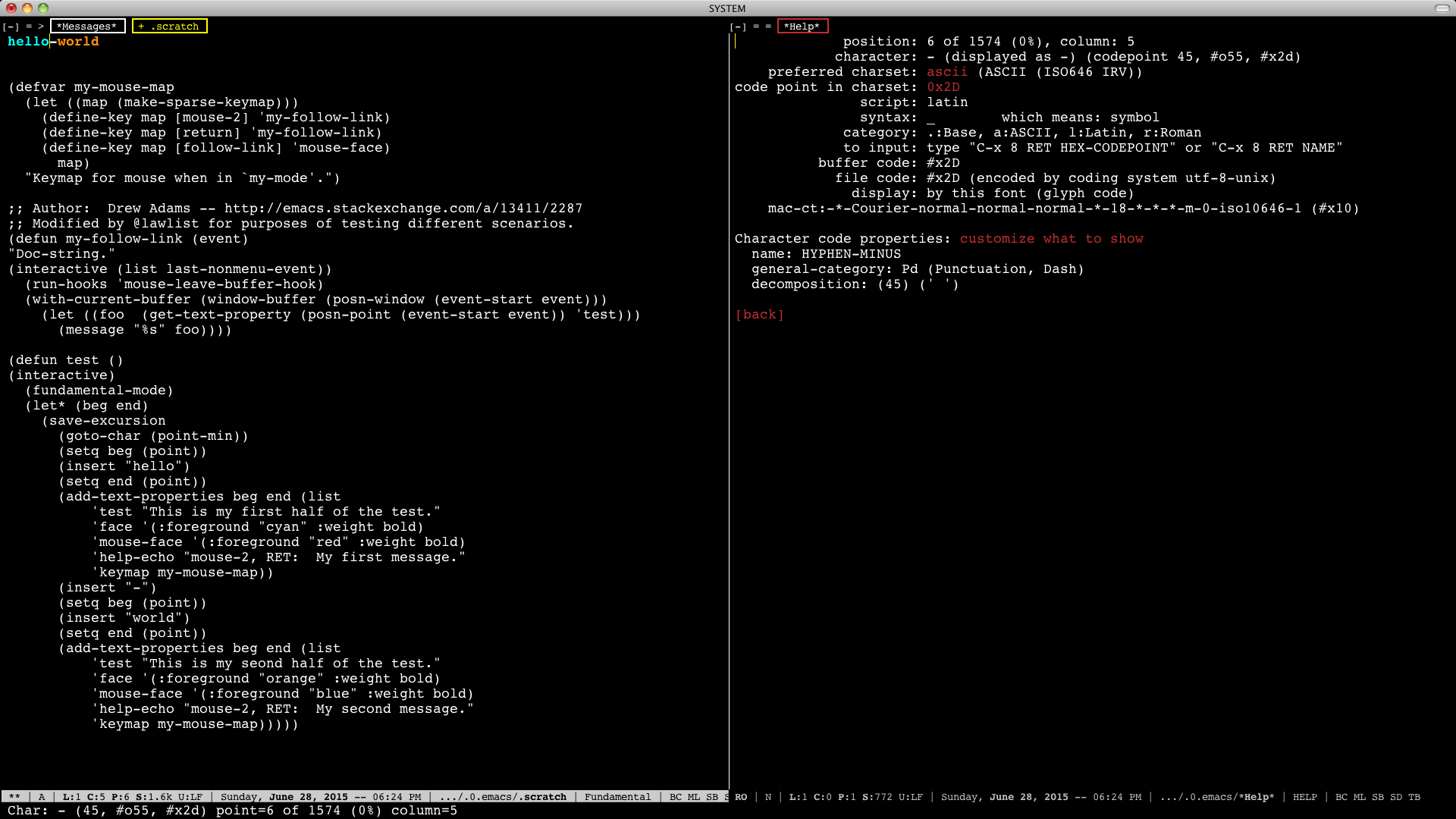The image size is (1456, 819).
Task: Click 'buffer code: #x2D' line in Help
Action: tap(889, 163)
